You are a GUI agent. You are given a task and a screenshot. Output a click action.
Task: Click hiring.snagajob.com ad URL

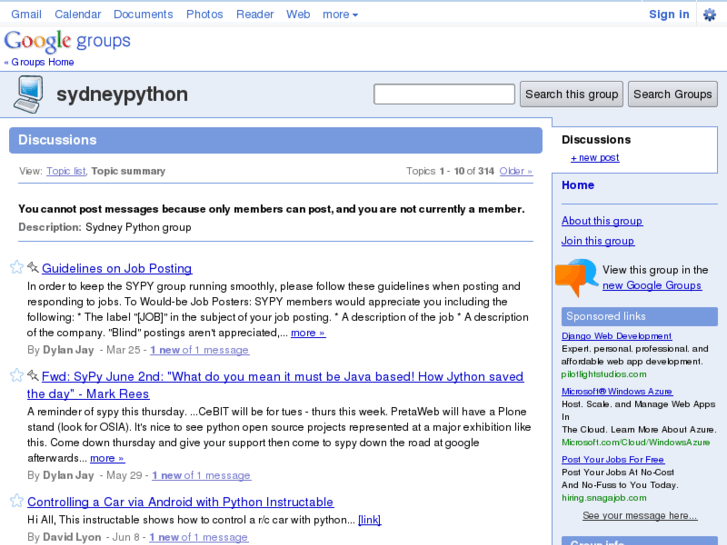pyautogui.click(x=604, y=498)
